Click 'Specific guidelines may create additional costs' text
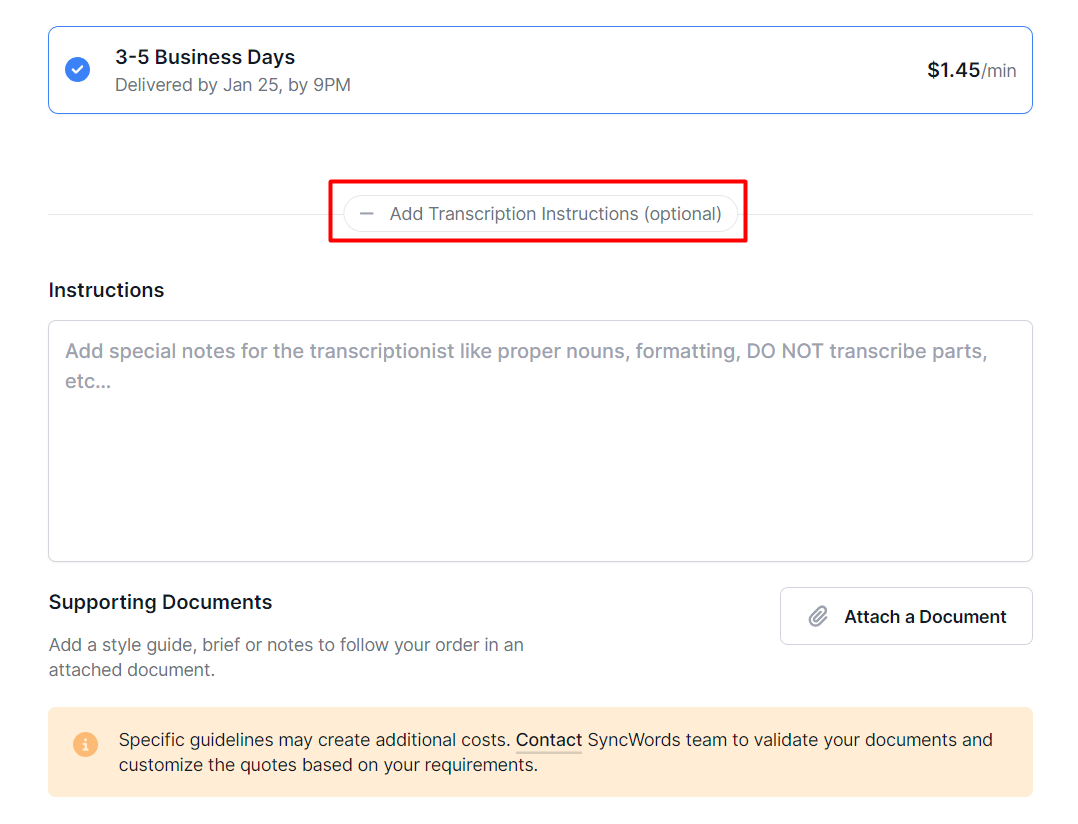Viewport: 1078px width, 824px height. [x=314, y=740]
